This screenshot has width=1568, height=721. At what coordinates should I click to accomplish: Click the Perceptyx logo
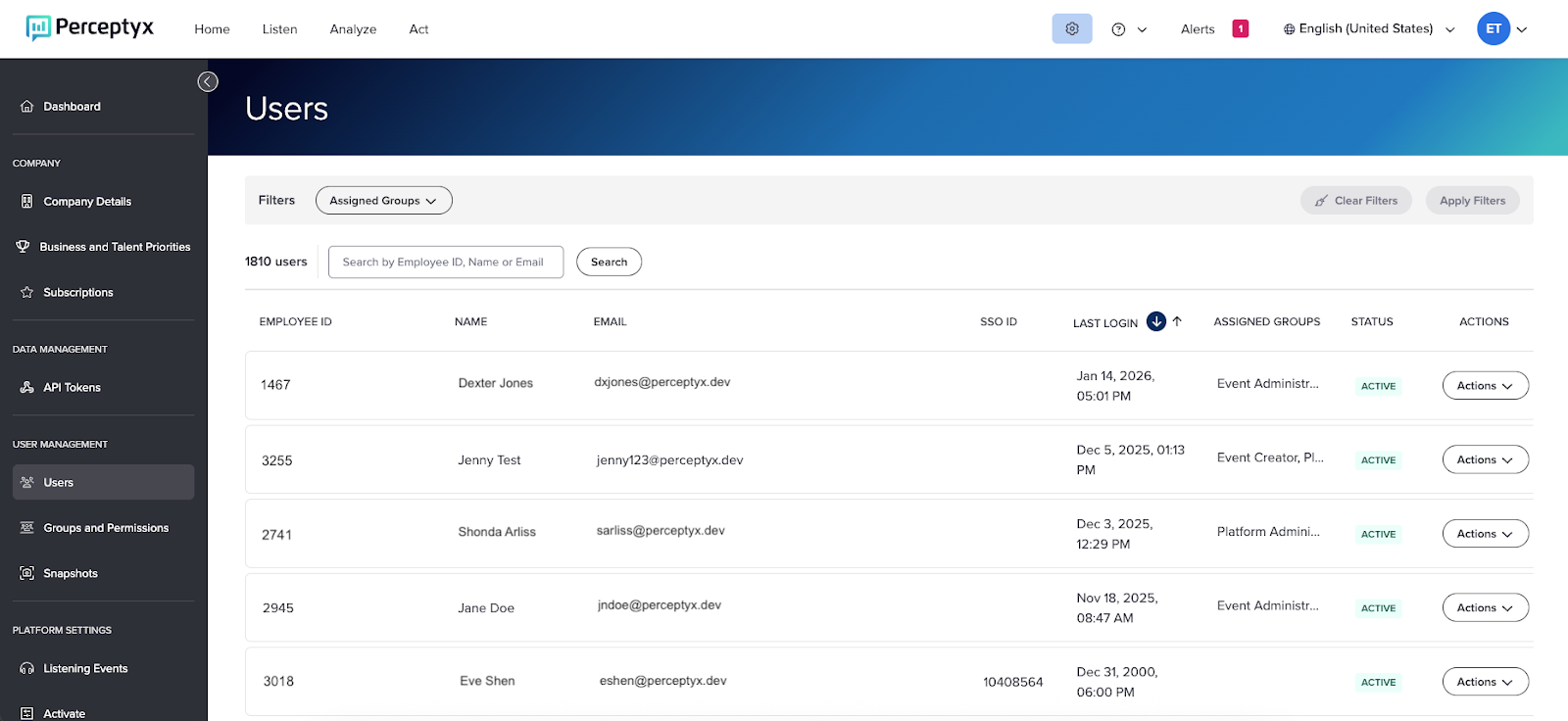point(89,27)
